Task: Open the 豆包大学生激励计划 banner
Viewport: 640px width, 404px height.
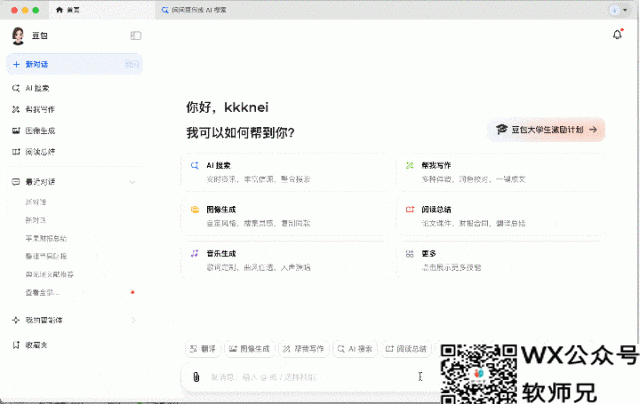Action: 546,130
